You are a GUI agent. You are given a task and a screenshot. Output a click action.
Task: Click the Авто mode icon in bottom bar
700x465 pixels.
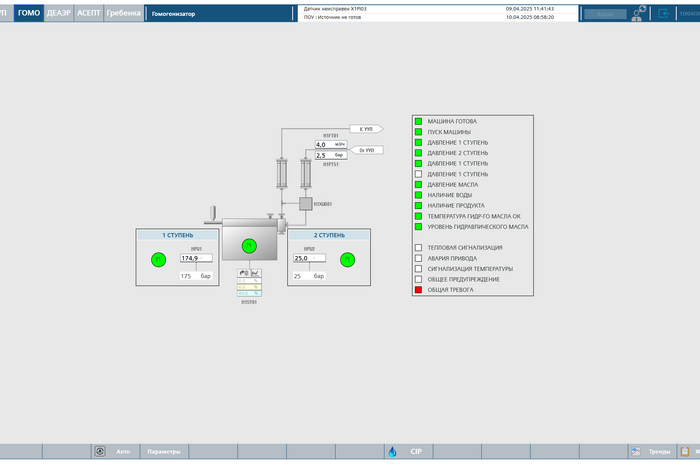point(100,452)
